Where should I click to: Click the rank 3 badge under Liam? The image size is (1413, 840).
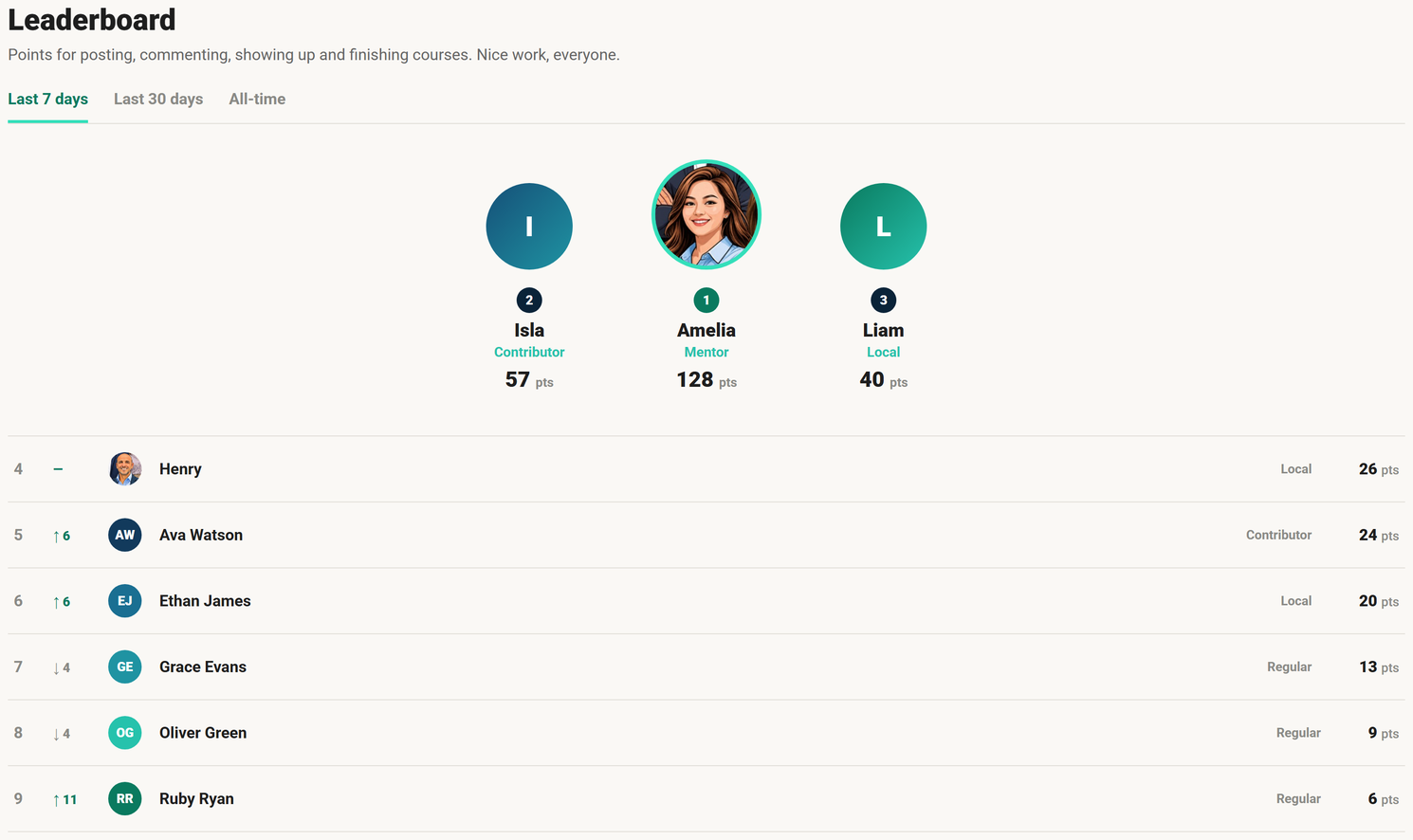click(883, 301)
